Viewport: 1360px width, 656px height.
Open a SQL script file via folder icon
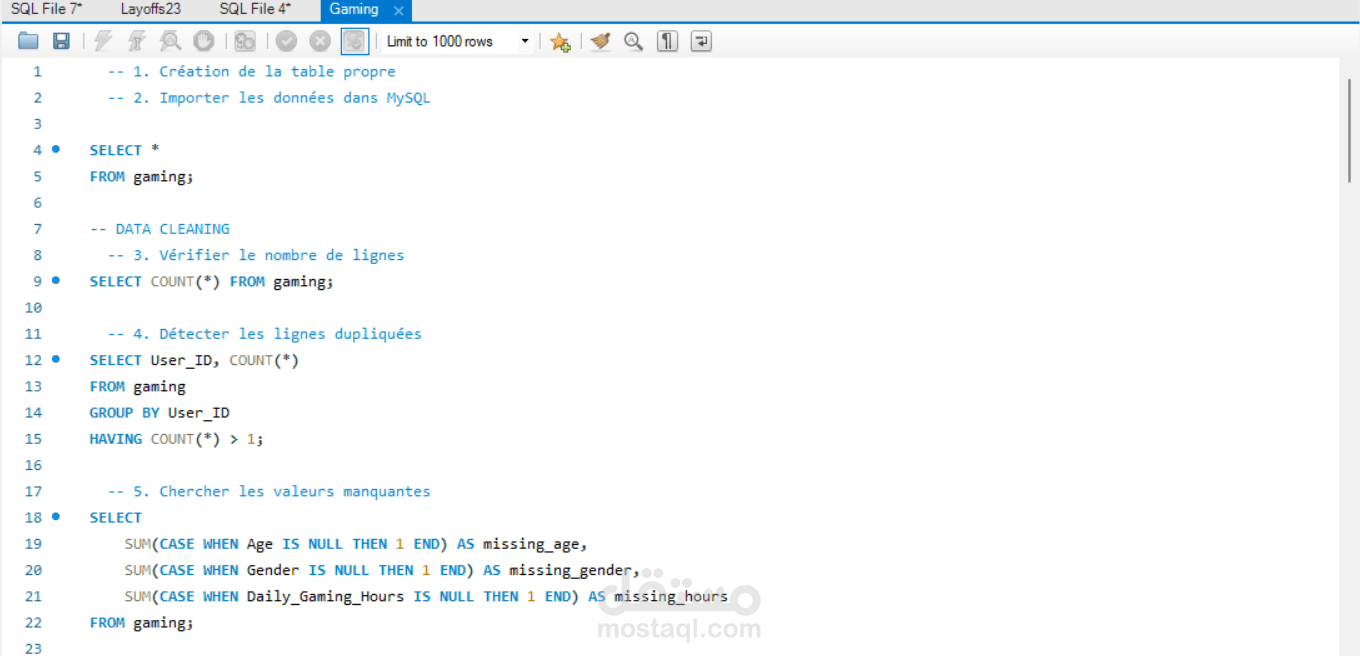(28, 41)
